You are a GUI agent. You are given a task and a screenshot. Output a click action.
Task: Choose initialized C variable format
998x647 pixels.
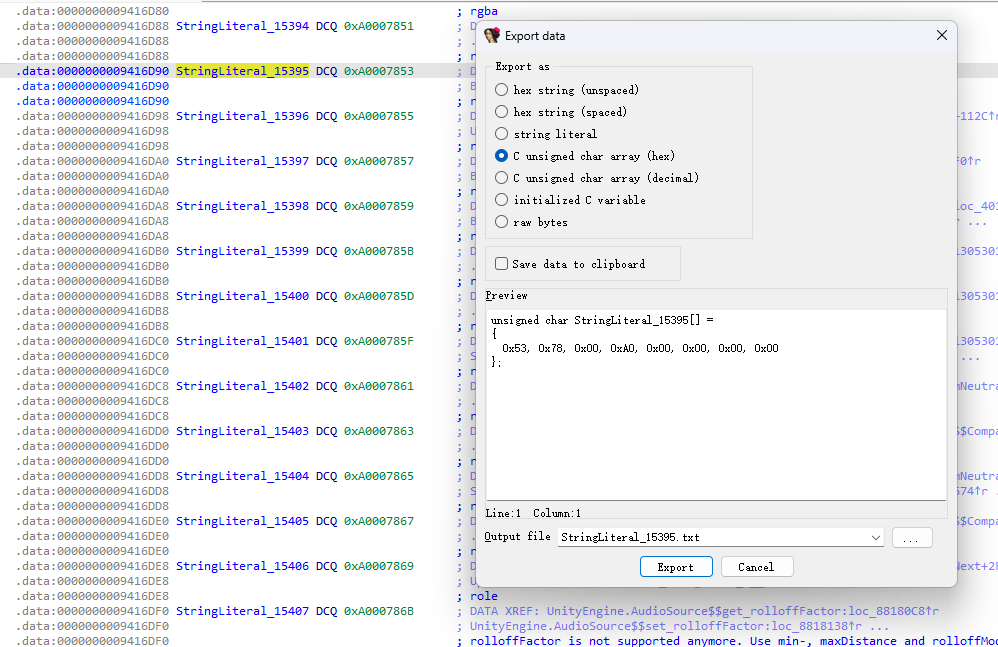pyautogui.click(x=502, y=200)
